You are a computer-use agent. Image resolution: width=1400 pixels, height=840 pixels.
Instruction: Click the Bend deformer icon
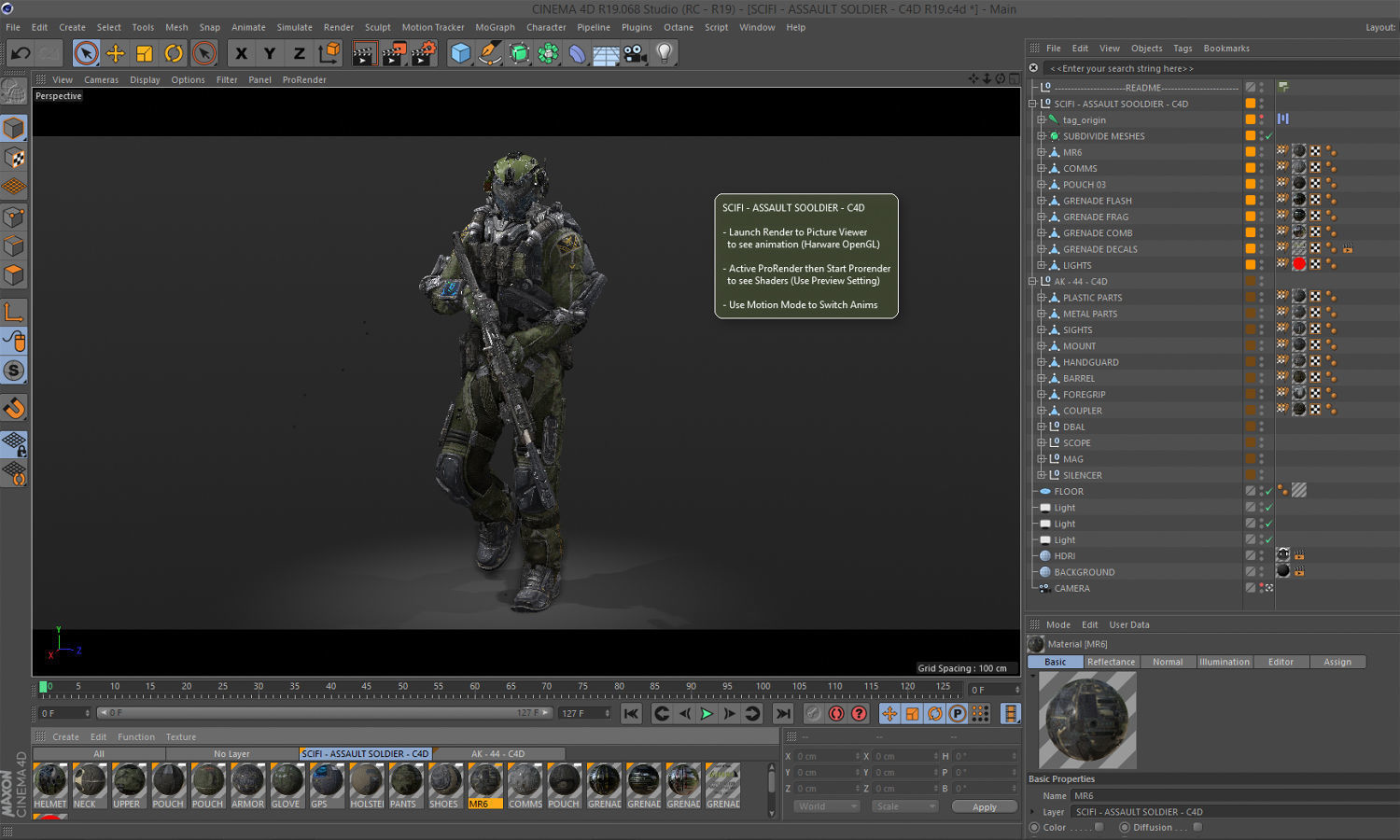click(577, 53)
